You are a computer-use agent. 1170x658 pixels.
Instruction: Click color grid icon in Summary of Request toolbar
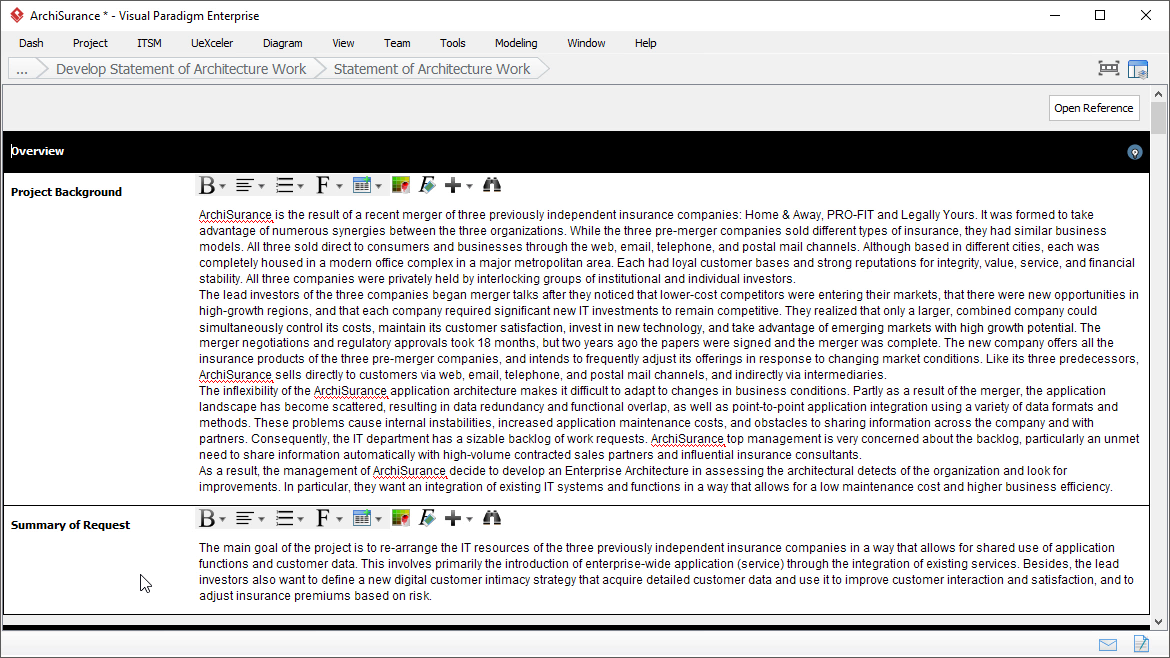(401, 518)
